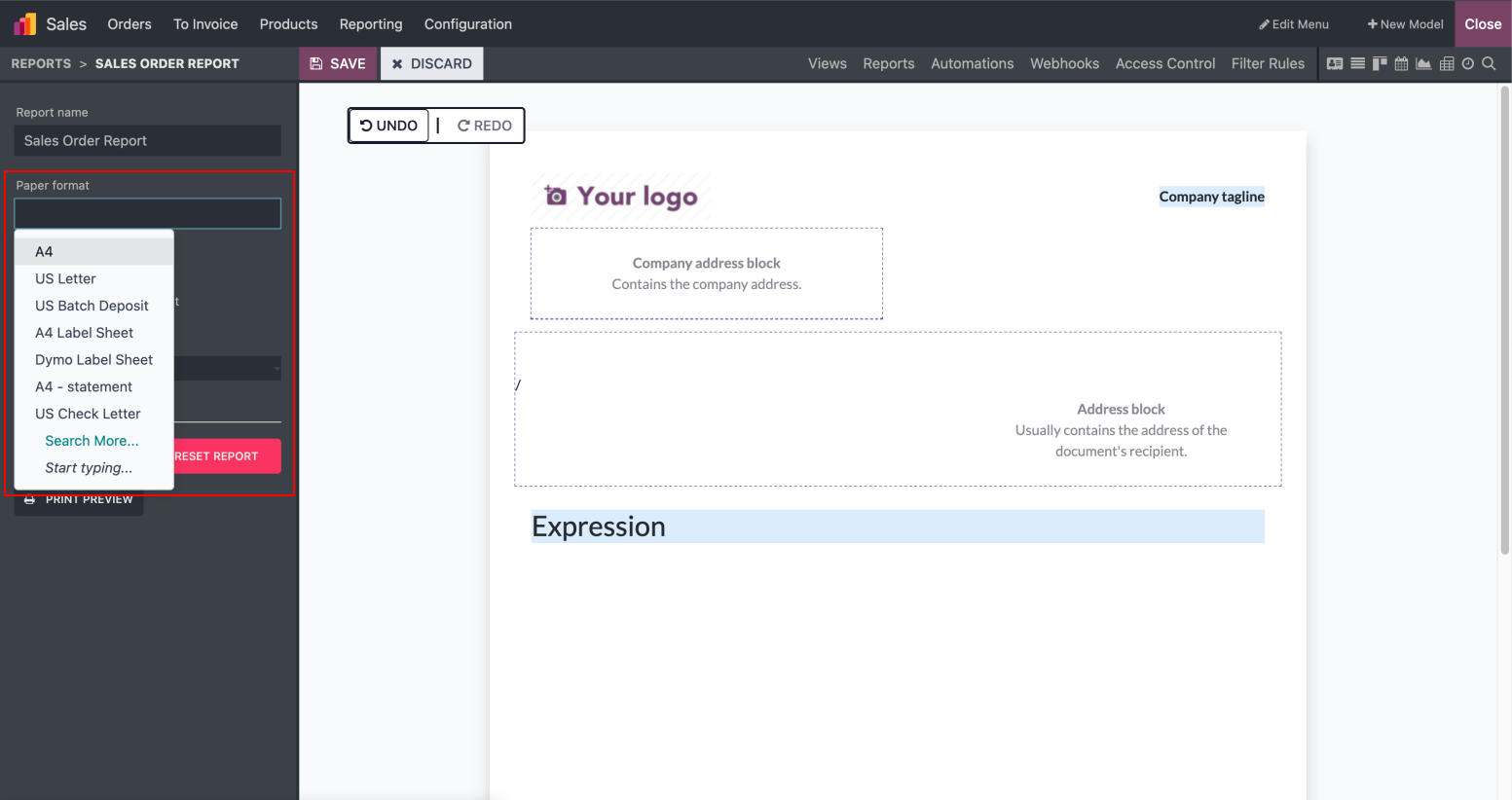Open the Search view magnifier icon
The width and height of the screenshot is (1512, 800).
[x=1489, y=63]
